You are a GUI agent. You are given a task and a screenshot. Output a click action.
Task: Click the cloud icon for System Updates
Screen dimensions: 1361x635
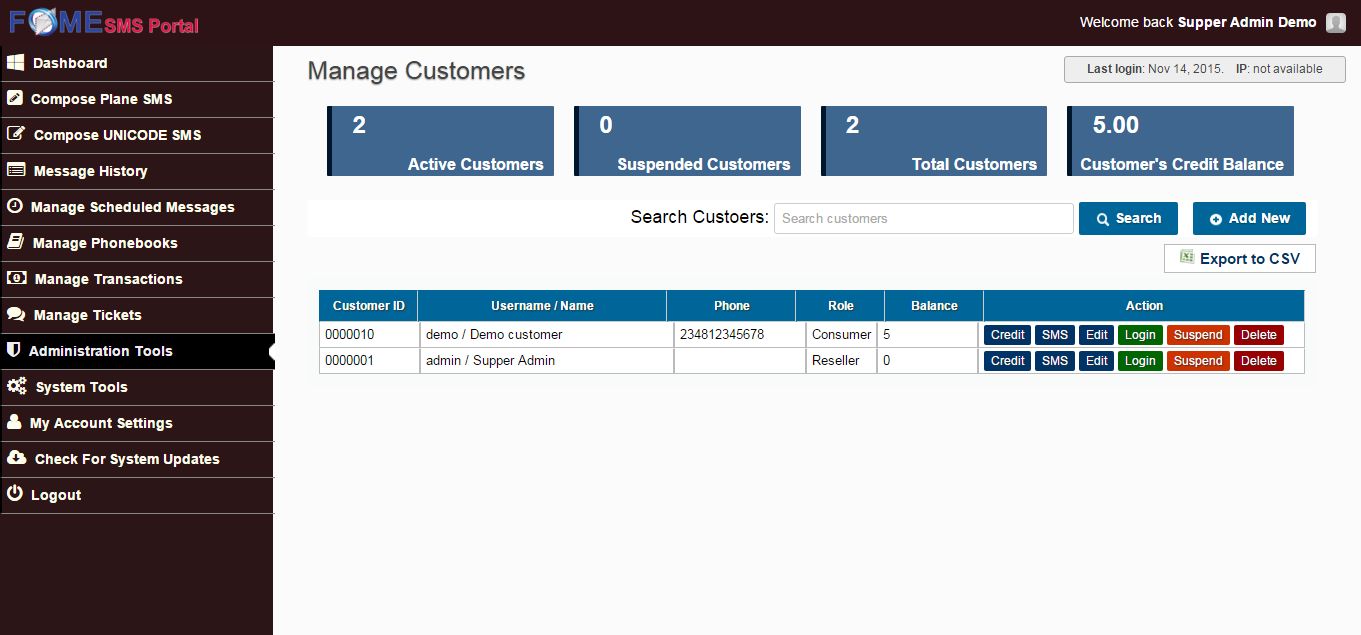coord(16,459)
